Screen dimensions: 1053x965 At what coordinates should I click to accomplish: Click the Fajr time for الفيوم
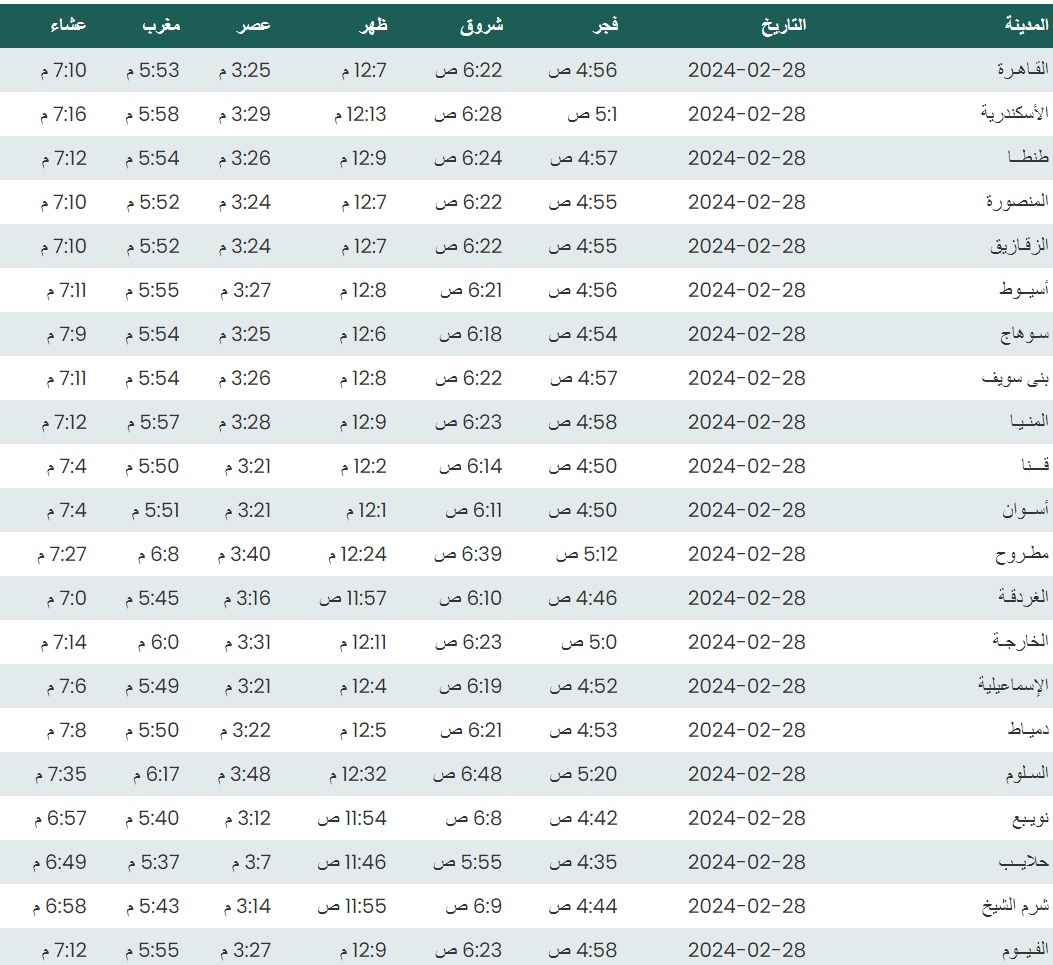[x=583, y=950]
